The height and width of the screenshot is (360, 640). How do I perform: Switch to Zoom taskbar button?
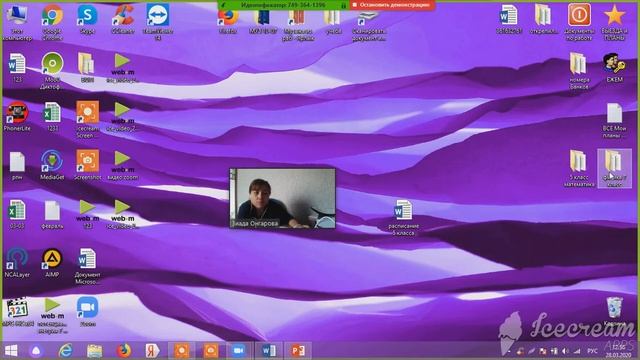click(x=239, y=351)
